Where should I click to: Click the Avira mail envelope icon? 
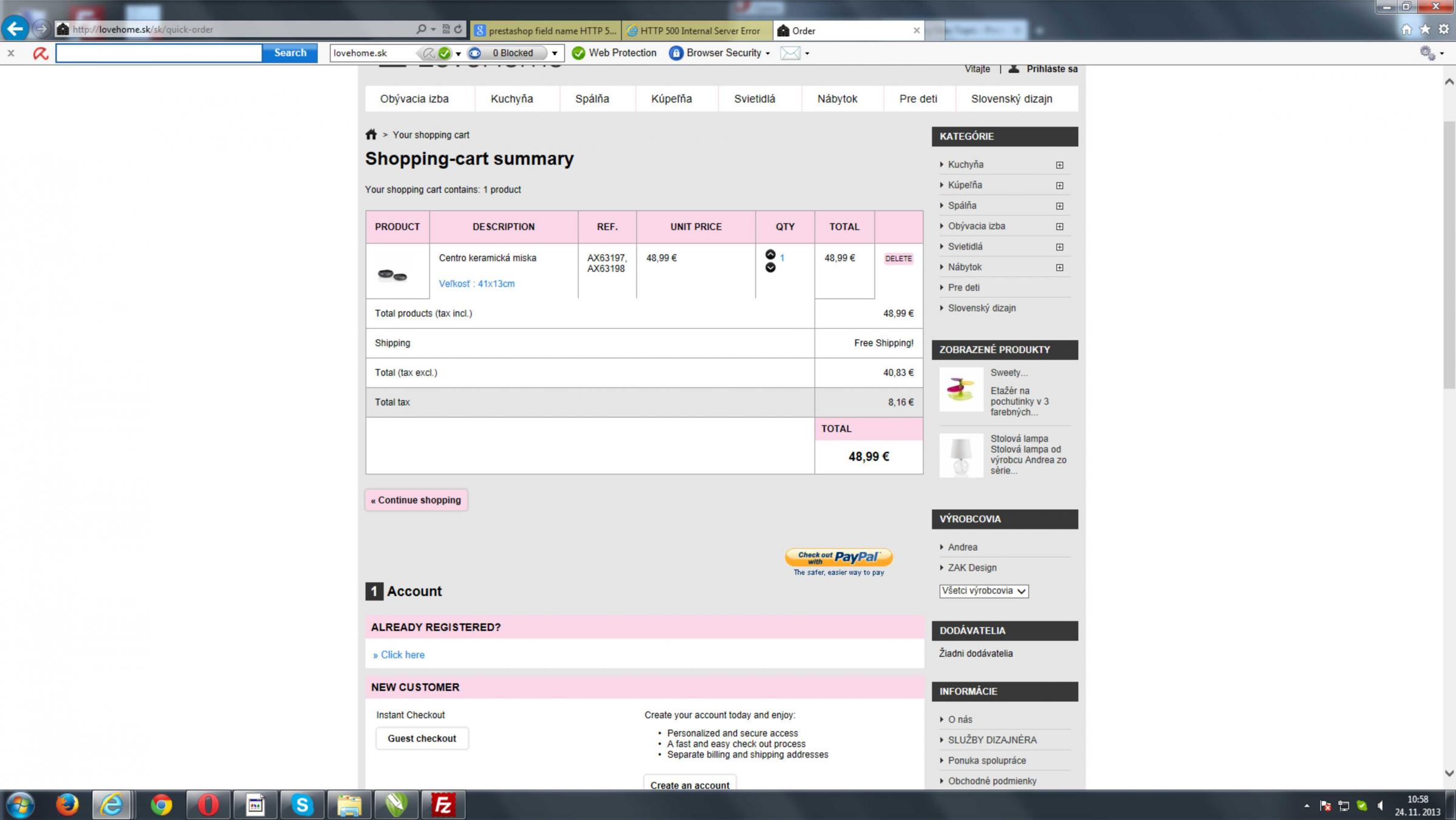(790, 53)
